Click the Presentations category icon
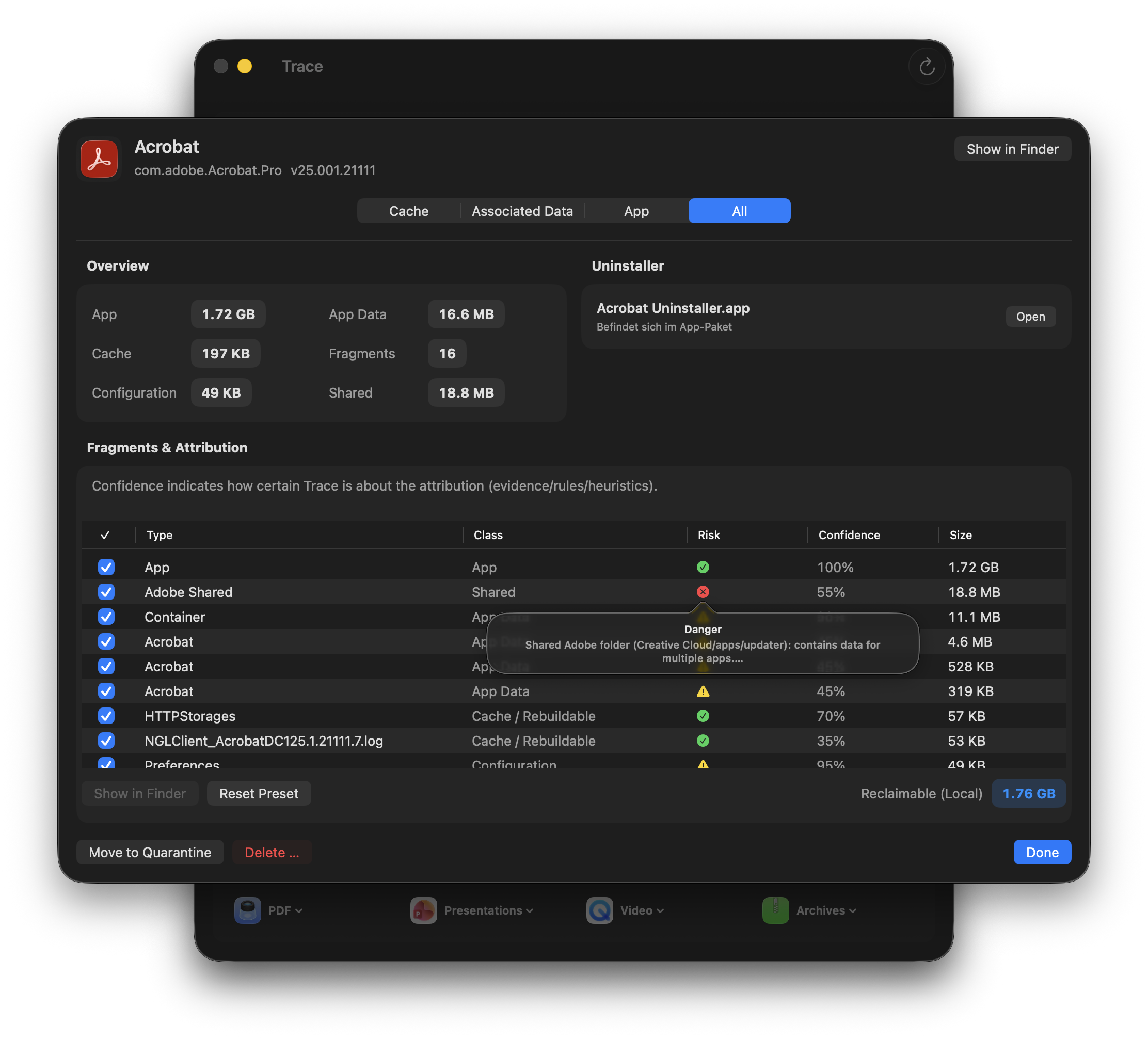 424,910
